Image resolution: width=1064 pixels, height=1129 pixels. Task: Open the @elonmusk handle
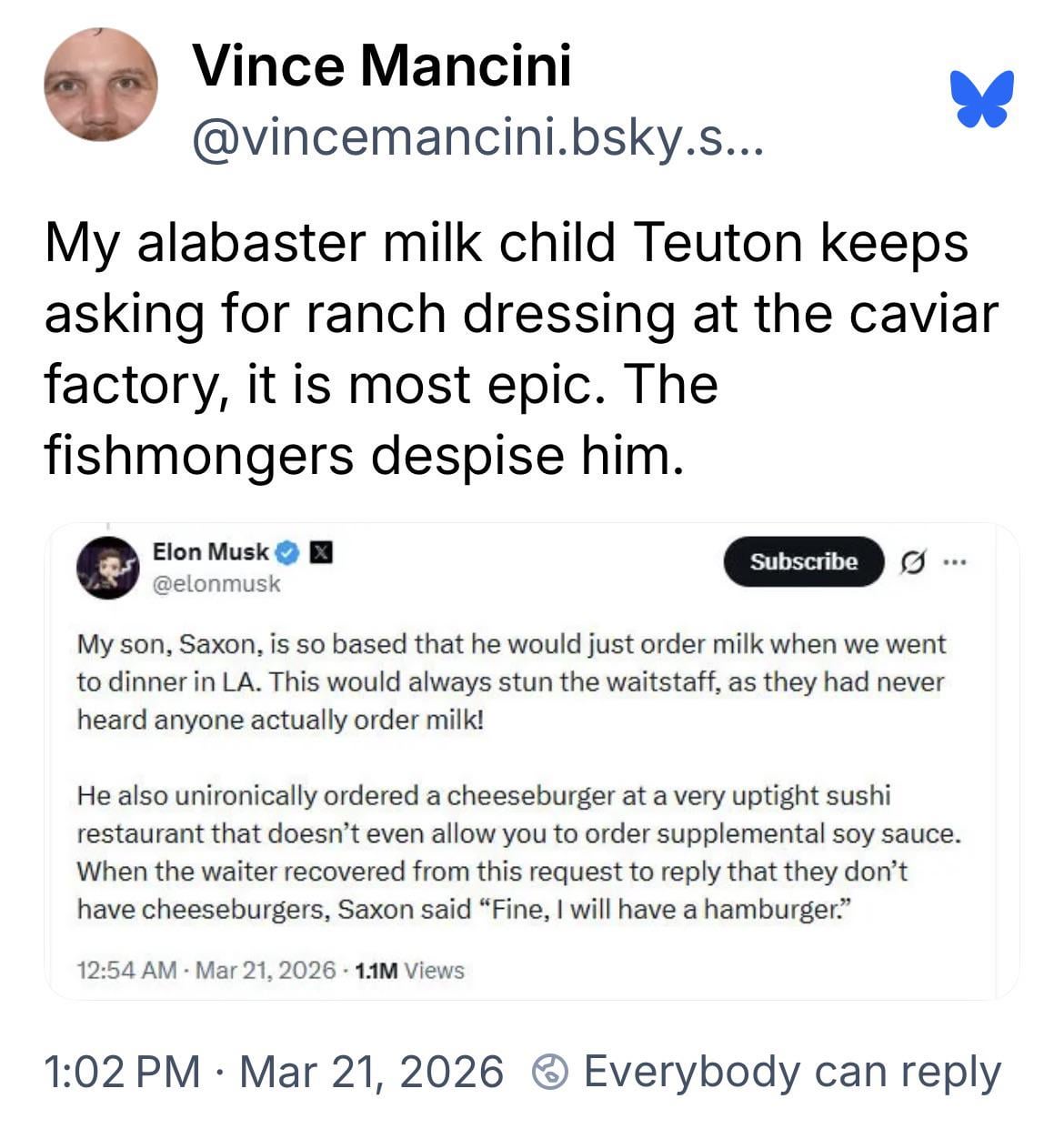216,584
